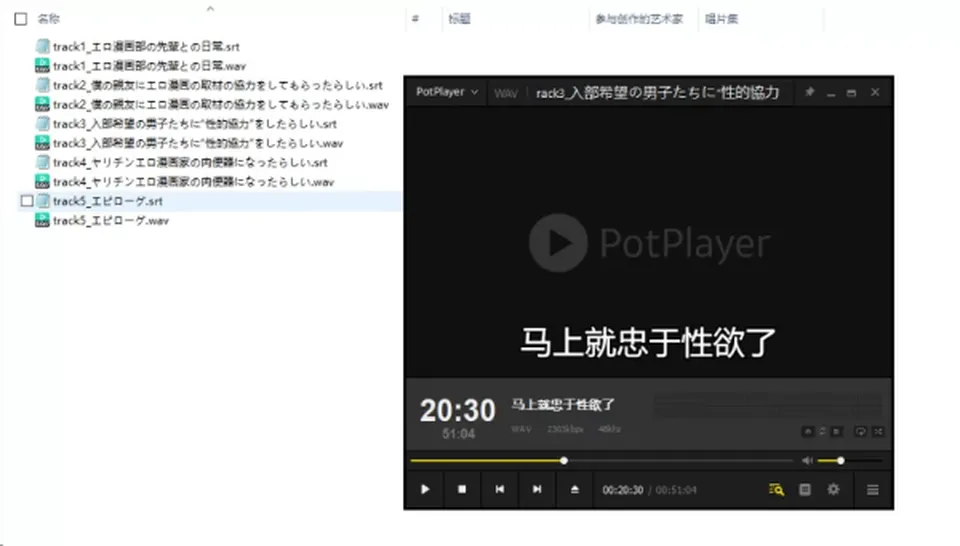Open the hamburger menu in PotPlayer
This screenshot has width=960, height=546.
[x=872, y=490]
